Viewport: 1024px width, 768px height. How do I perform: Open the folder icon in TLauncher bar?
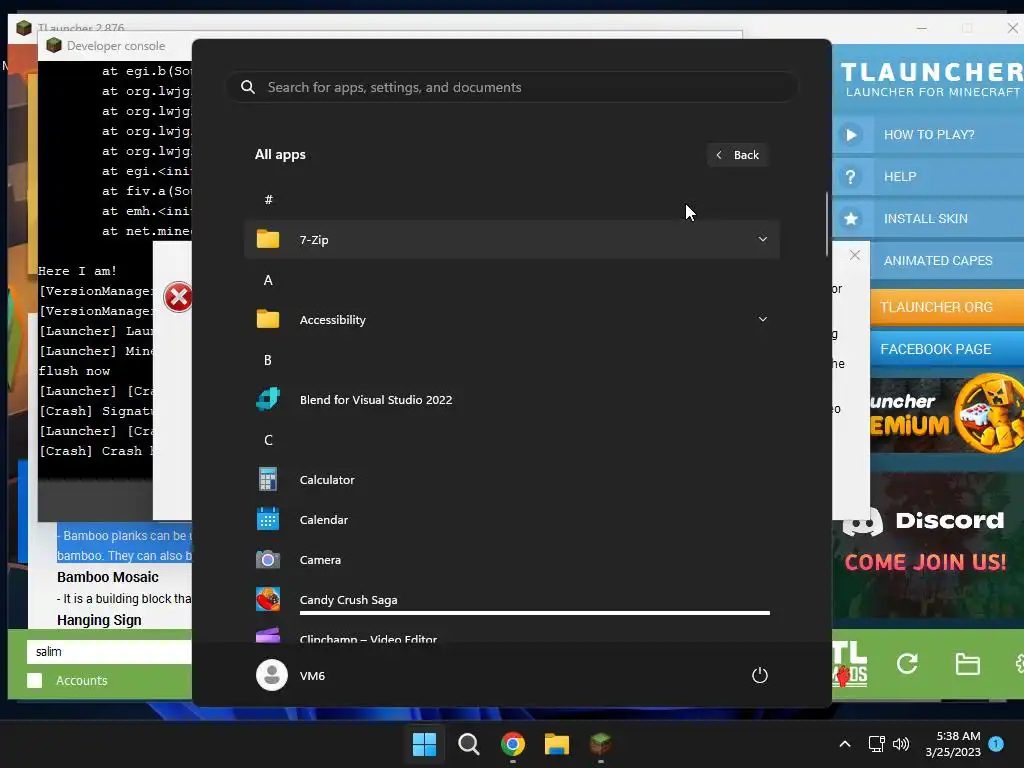tap(967, 664)
